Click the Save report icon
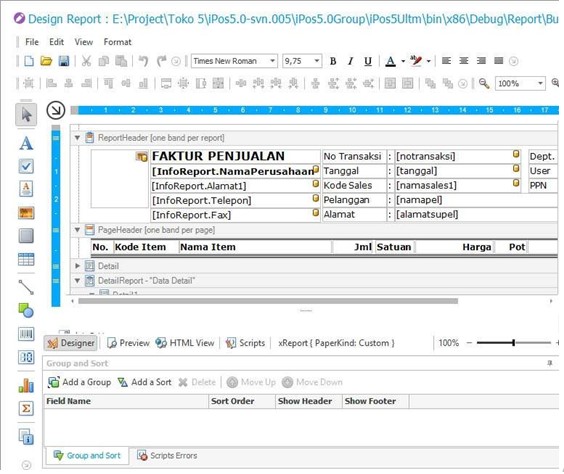The height and width of the screenshot is (474, 564). pos(64,61)
